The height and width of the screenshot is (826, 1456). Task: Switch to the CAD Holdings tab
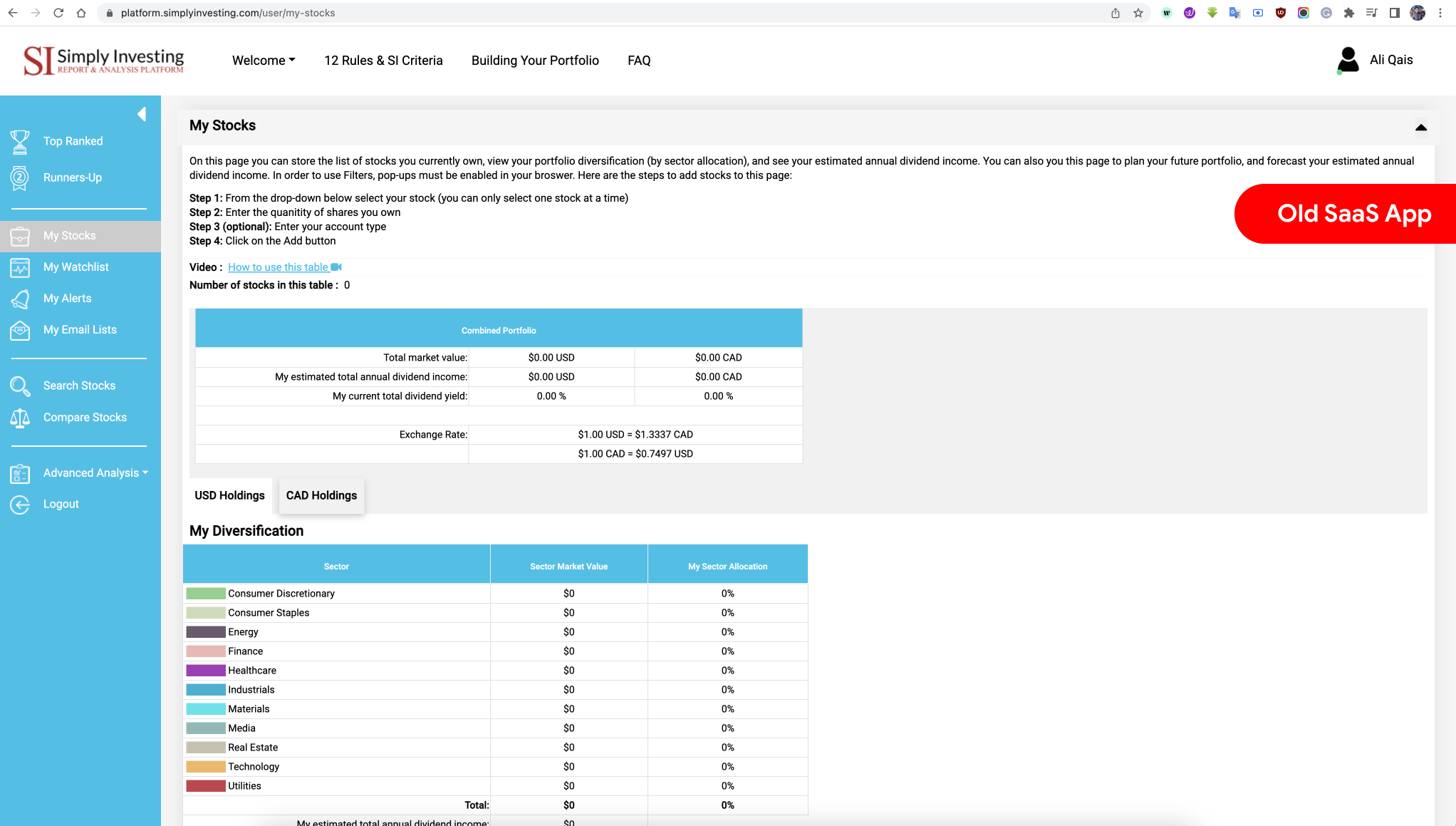[x=321, y=495]
